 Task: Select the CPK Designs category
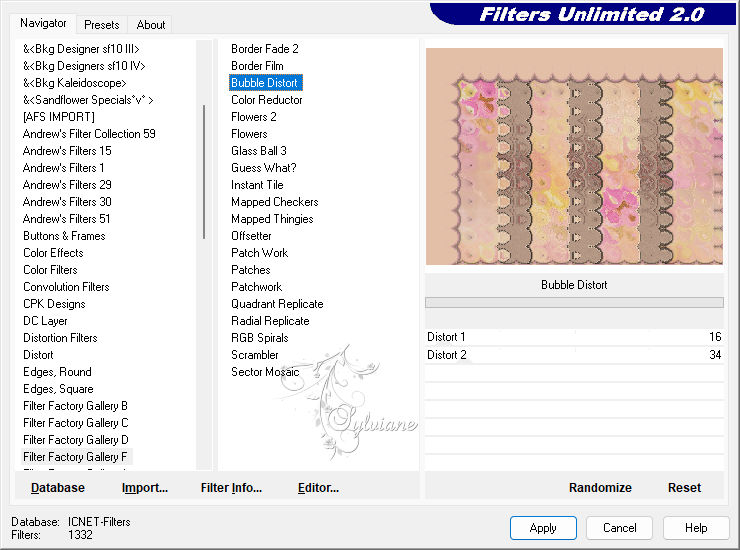point(54,304)
